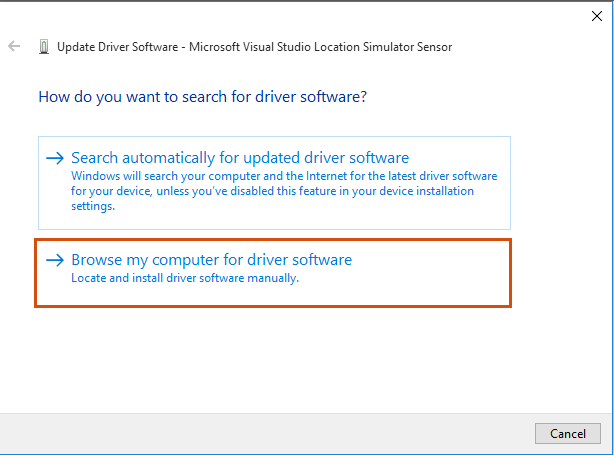Go back using the left arrow icon
Screen dimensions: 614x455
point(14,46)
